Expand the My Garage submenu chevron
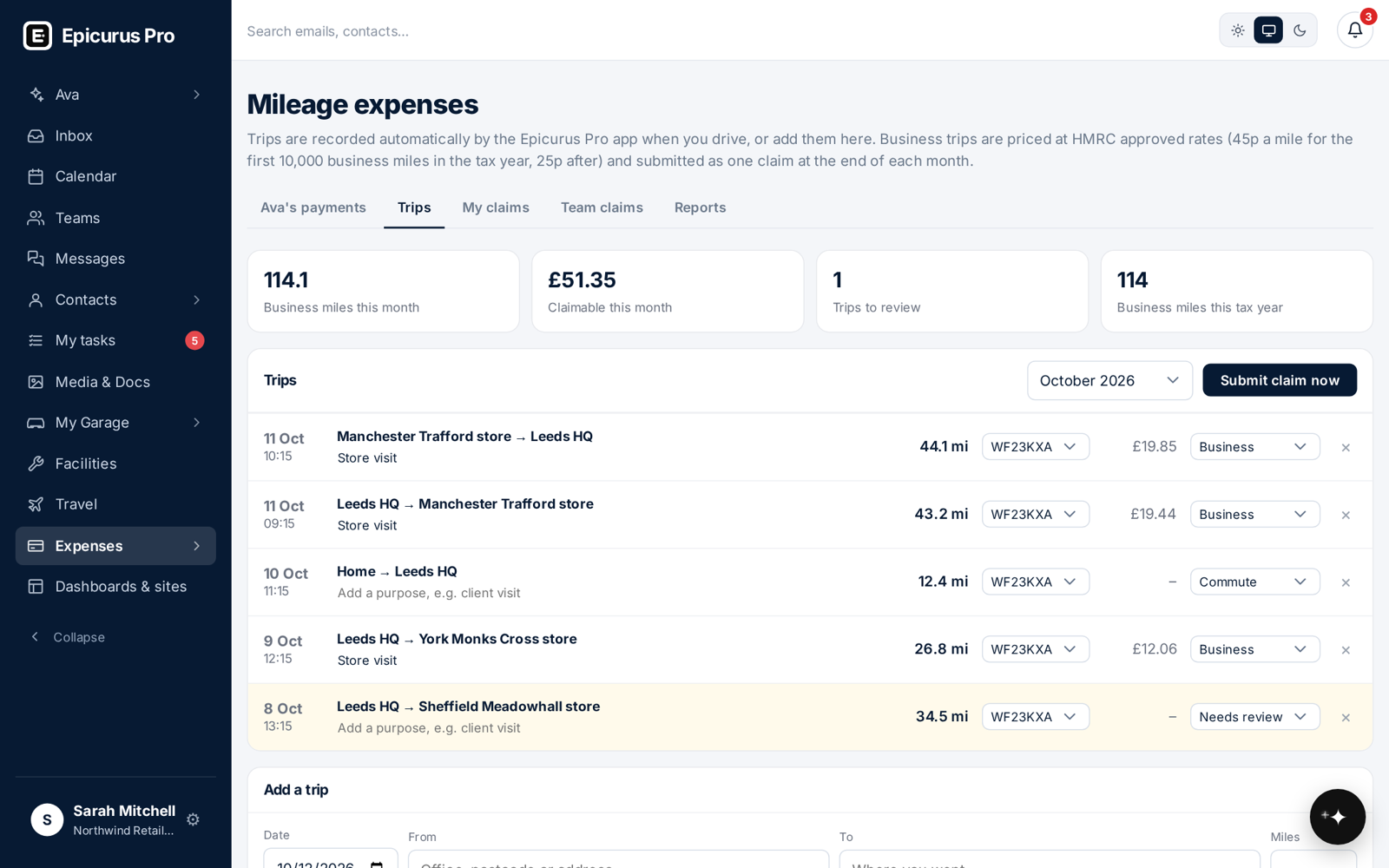Viewport: 1389px width, 868px height. pyautogui.click(x=196, y=423)
